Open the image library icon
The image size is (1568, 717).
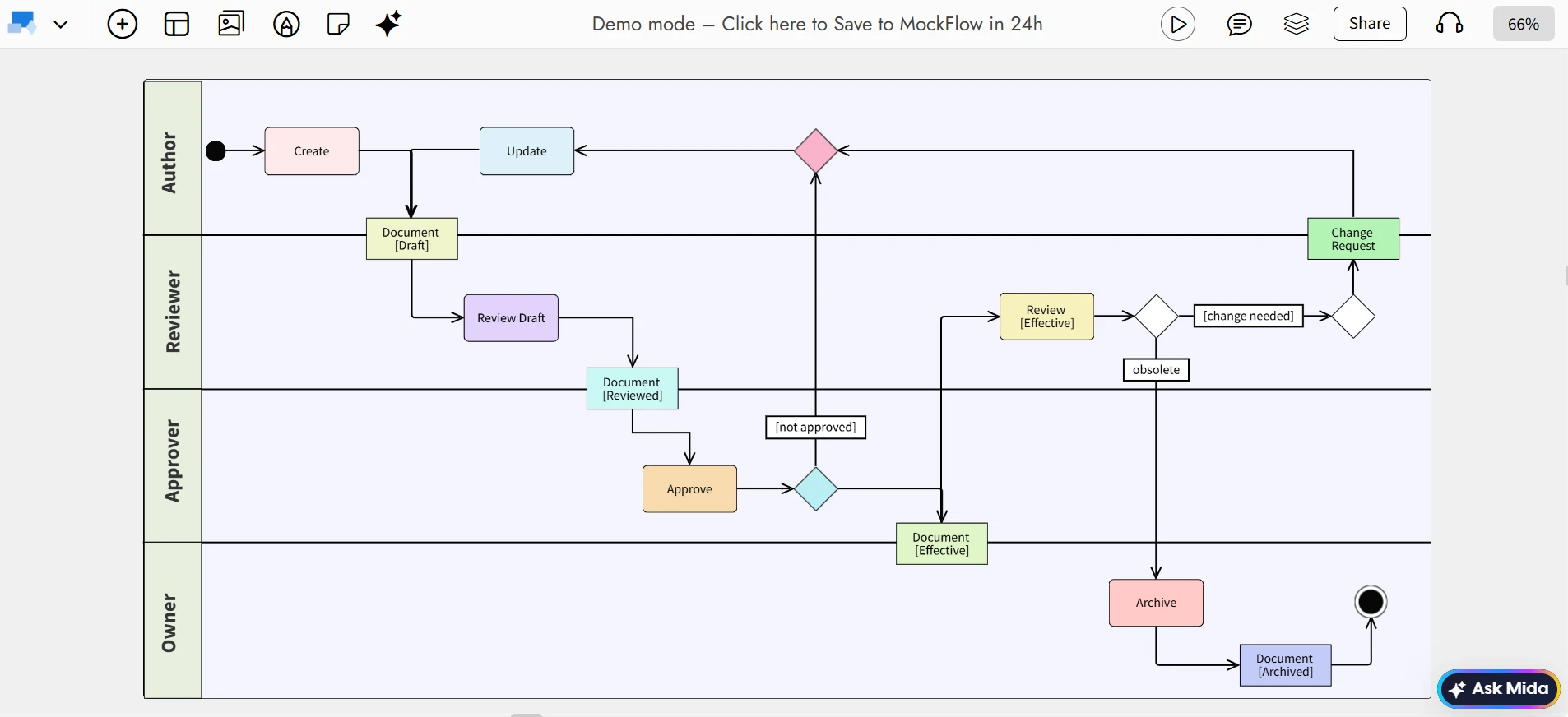pyautogui.click(x=231, y=24)
